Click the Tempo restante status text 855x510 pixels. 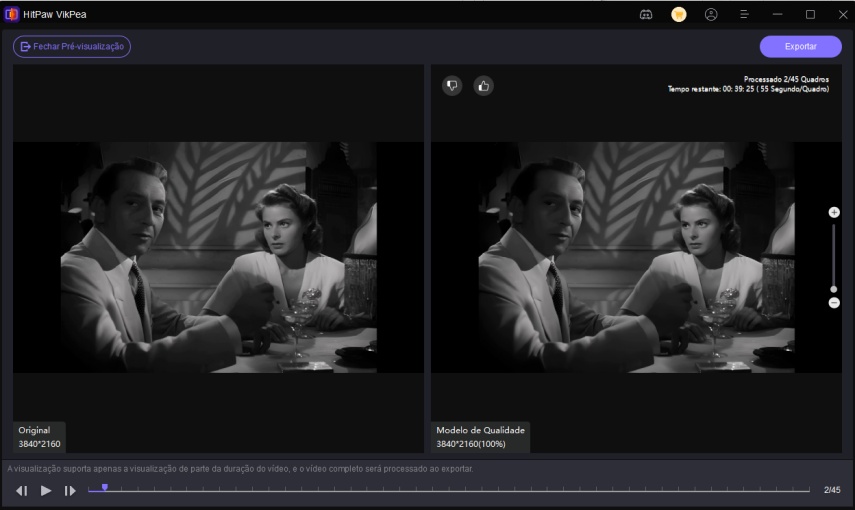[748, 89]
